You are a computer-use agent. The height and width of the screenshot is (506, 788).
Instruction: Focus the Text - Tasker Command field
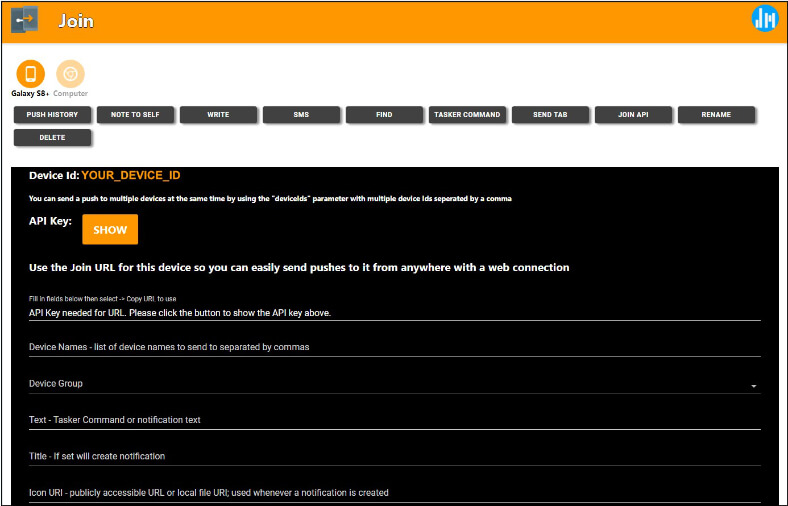(395, 420)
